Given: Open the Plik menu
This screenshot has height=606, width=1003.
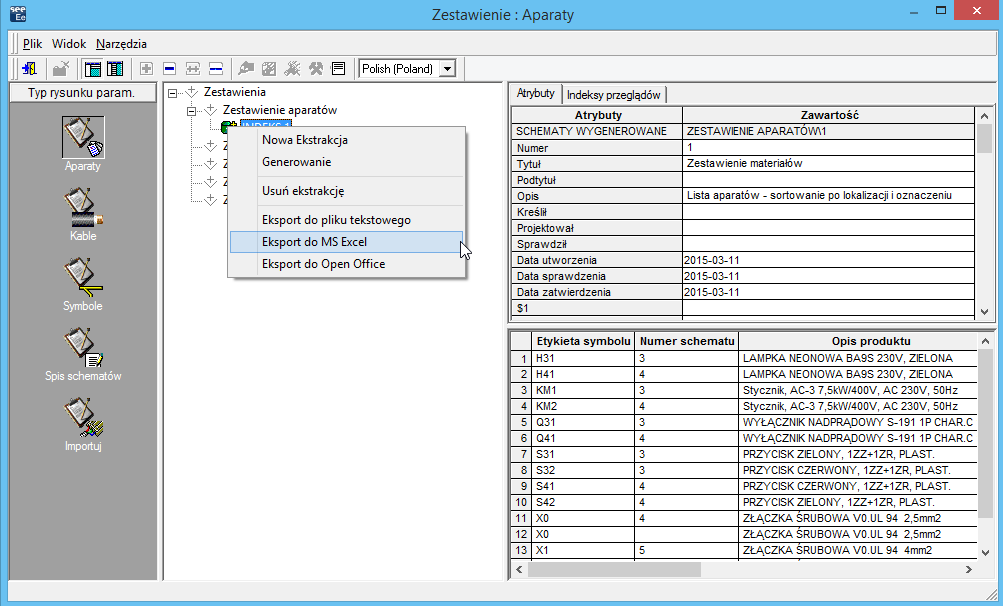Looking at the screenshot, I should coord(32,44).
